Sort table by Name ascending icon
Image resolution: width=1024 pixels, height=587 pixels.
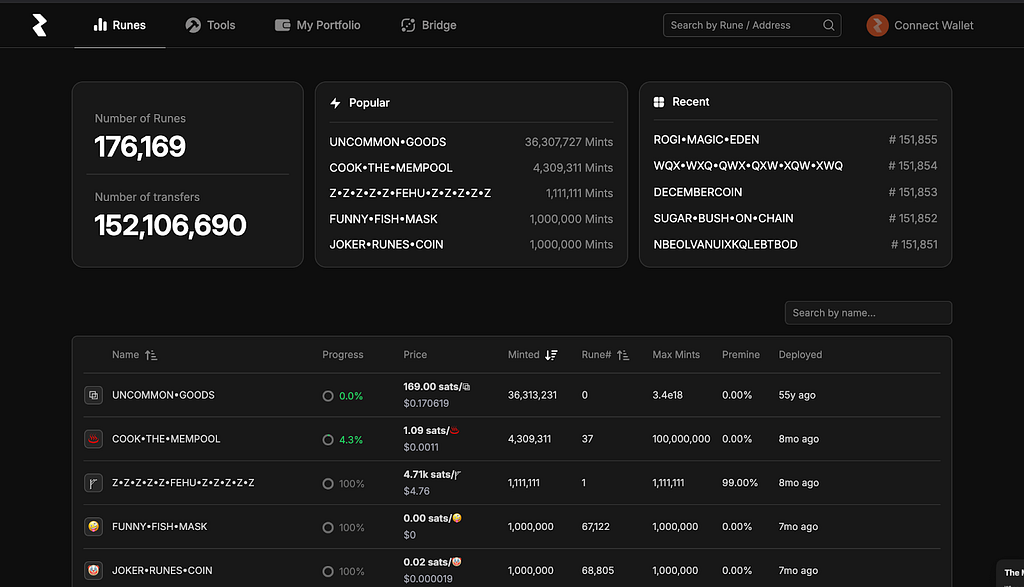tap(151, 355)
